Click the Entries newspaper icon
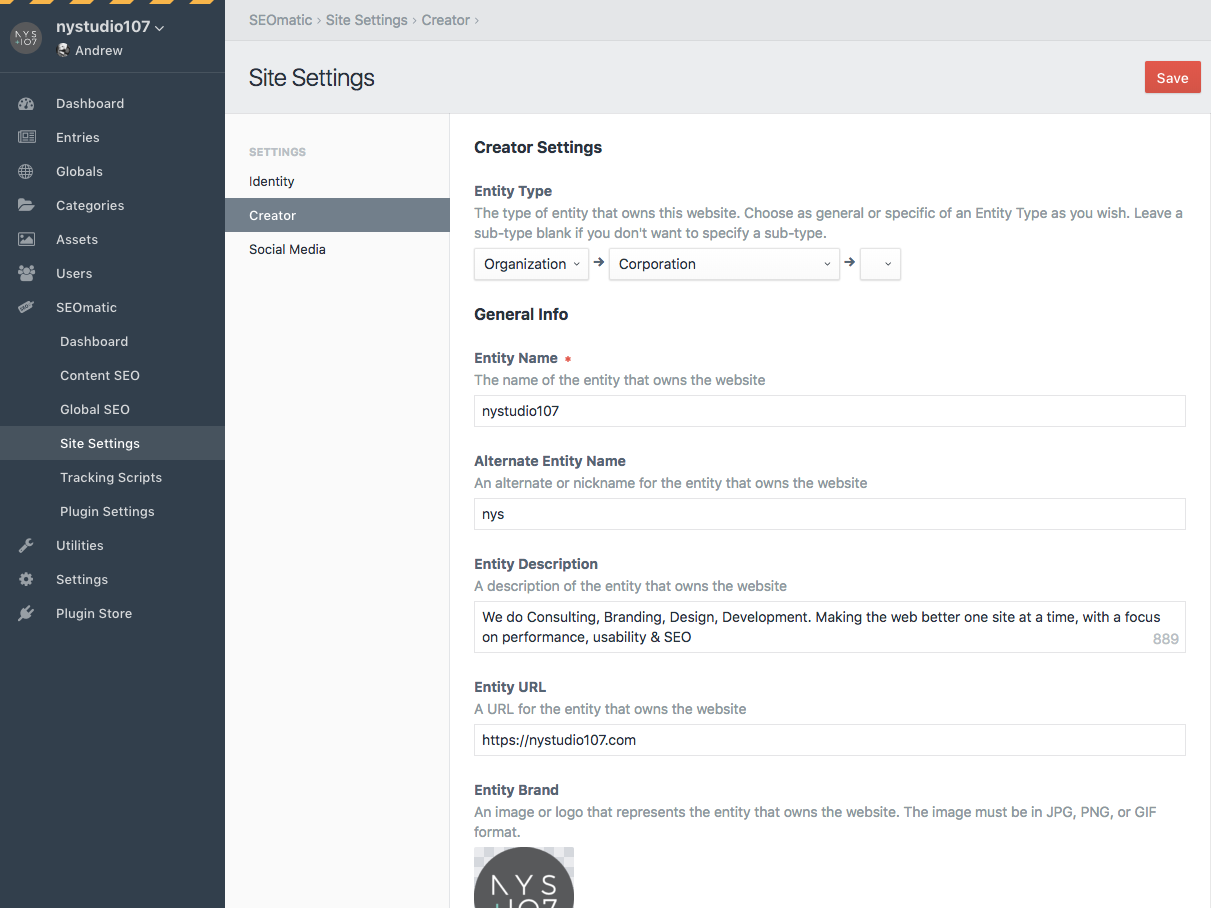The width and height of the screenshot is (1211, 908). click(x=26, y=137)
